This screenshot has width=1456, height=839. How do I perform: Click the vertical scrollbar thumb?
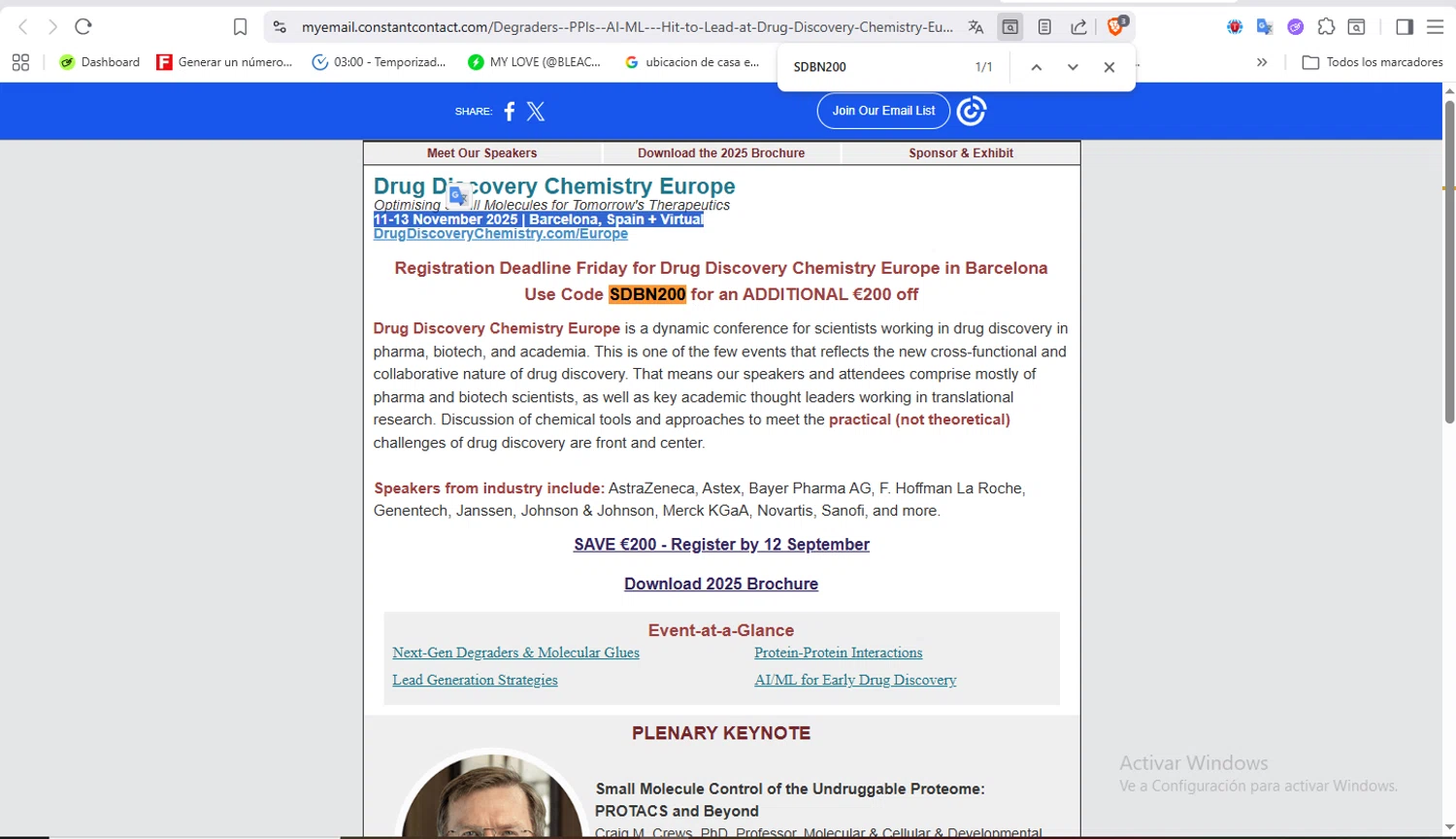click(1449, 260)
